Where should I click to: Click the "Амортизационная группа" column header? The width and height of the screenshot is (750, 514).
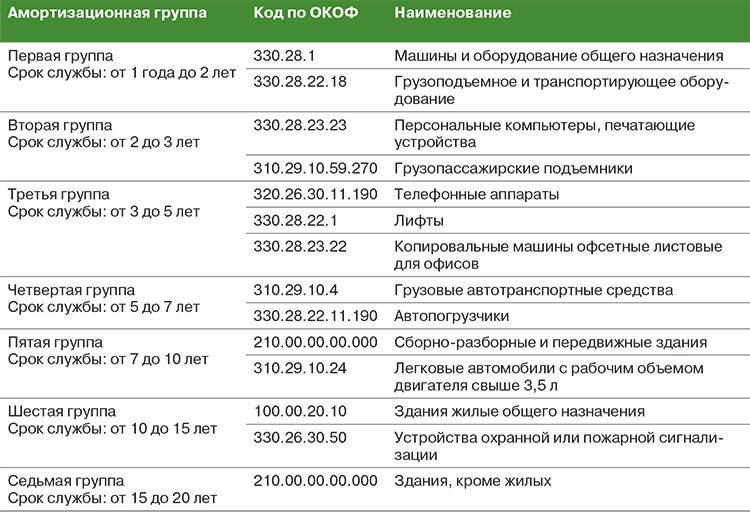coord(108,13)
